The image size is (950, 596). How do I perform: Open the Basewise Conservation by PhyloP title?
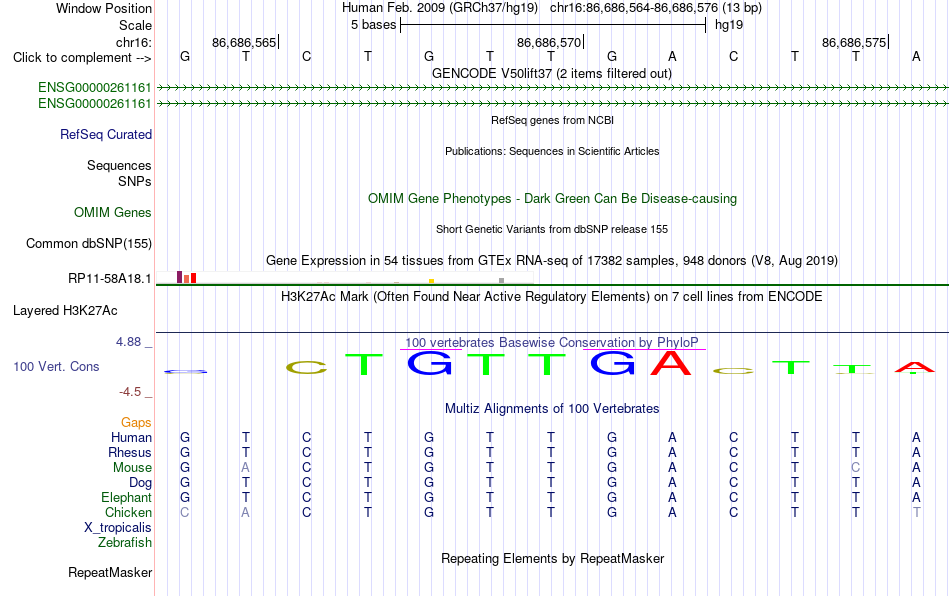point(552,343)
